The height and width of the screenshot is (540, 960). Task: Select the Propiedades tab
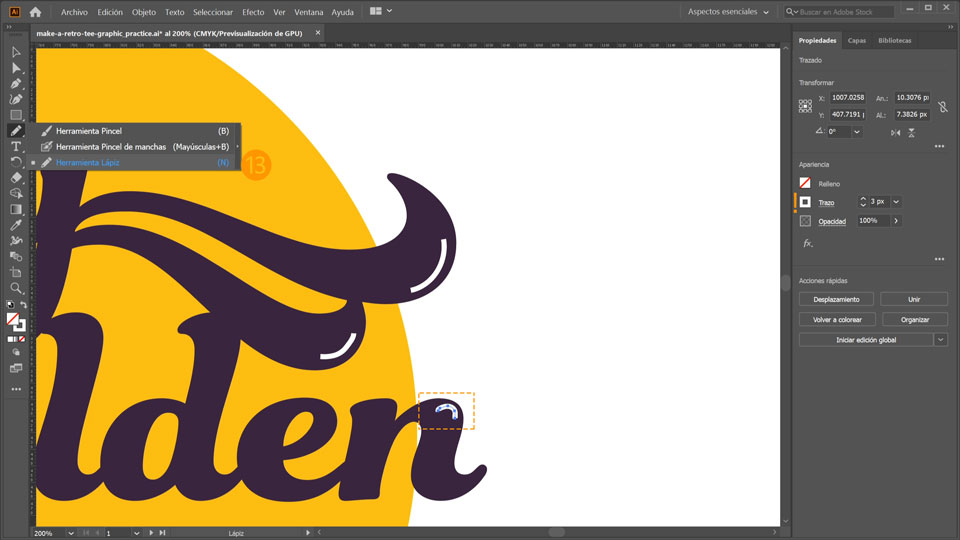coord(817,40)
